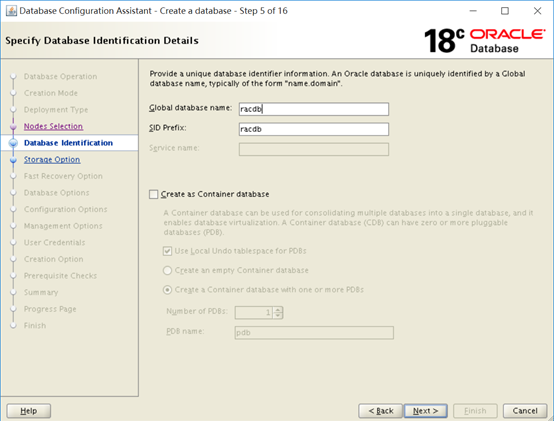This screenshot has width=554, height=421.
Task: Cancel the database creation wizard
Action: (525, 411)
